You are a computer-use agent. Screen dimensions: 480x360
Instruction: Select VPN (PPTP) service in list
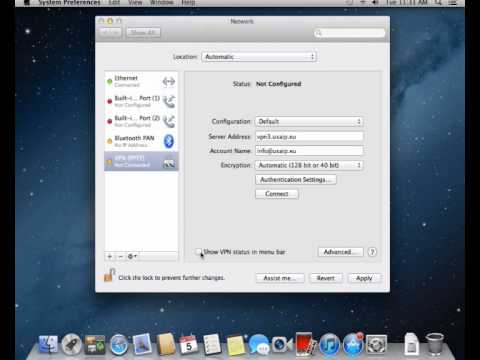pos(141,161)
